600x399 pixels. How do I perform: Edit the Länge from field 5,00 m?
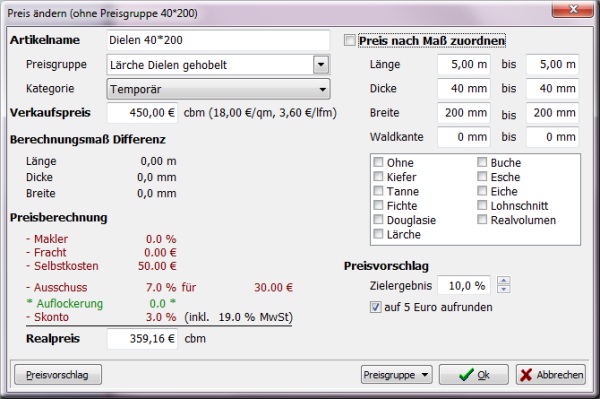point(464,64)
